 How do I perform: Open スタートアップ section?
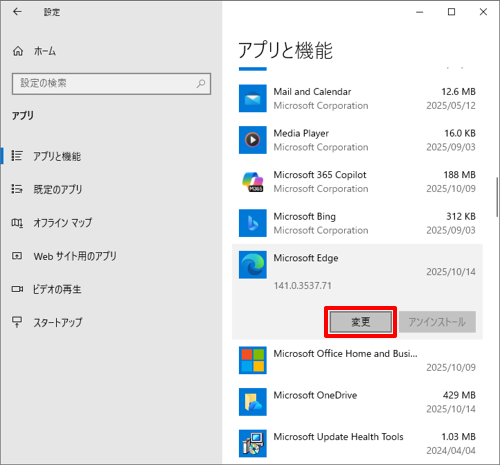[57, 322]
